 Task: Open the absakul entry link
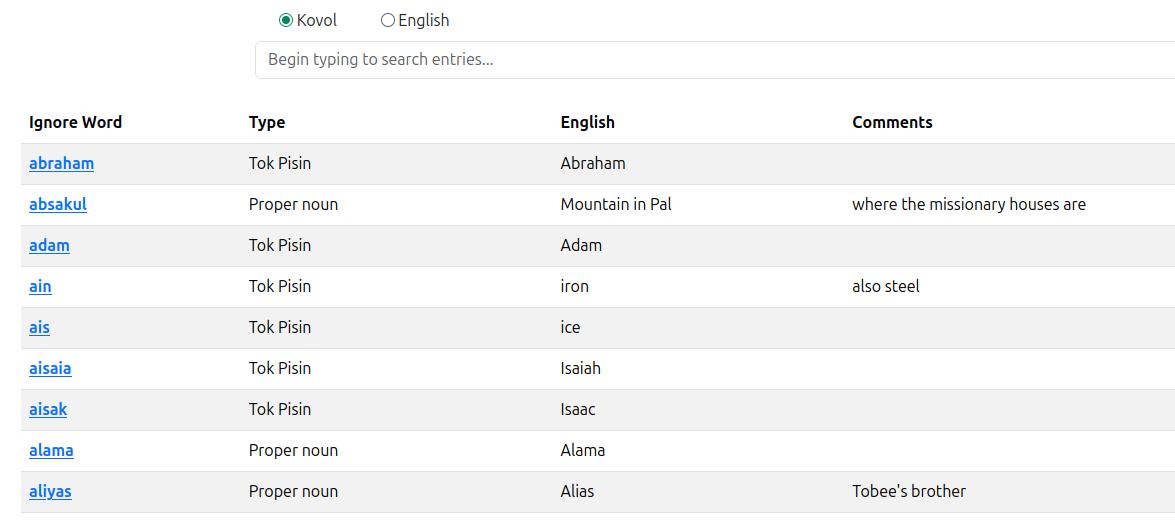click(58, 204)
